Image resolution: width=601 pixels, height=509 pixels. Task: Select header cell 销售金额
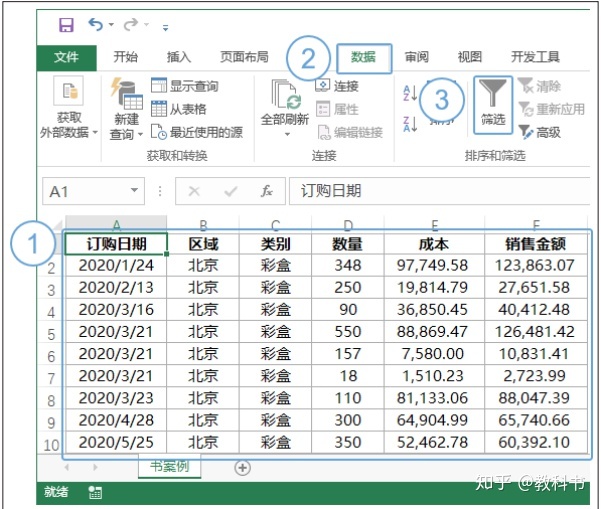[535, 244]
